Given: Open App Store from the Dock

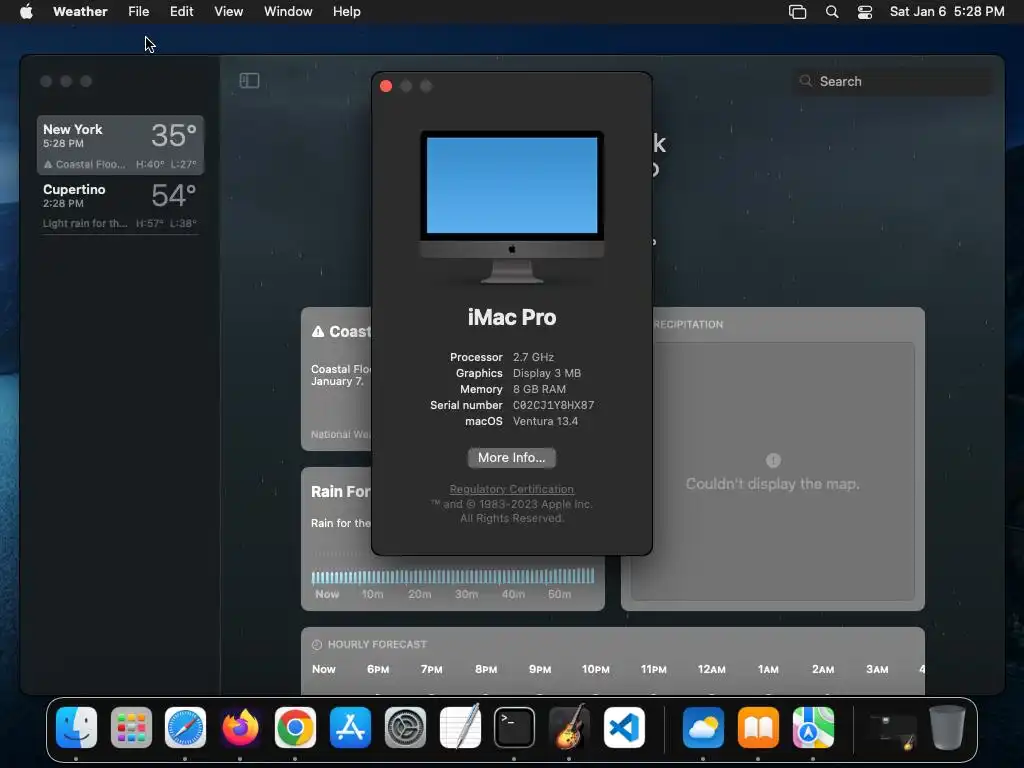Looking at the screenshot, I should pos(350,728).
